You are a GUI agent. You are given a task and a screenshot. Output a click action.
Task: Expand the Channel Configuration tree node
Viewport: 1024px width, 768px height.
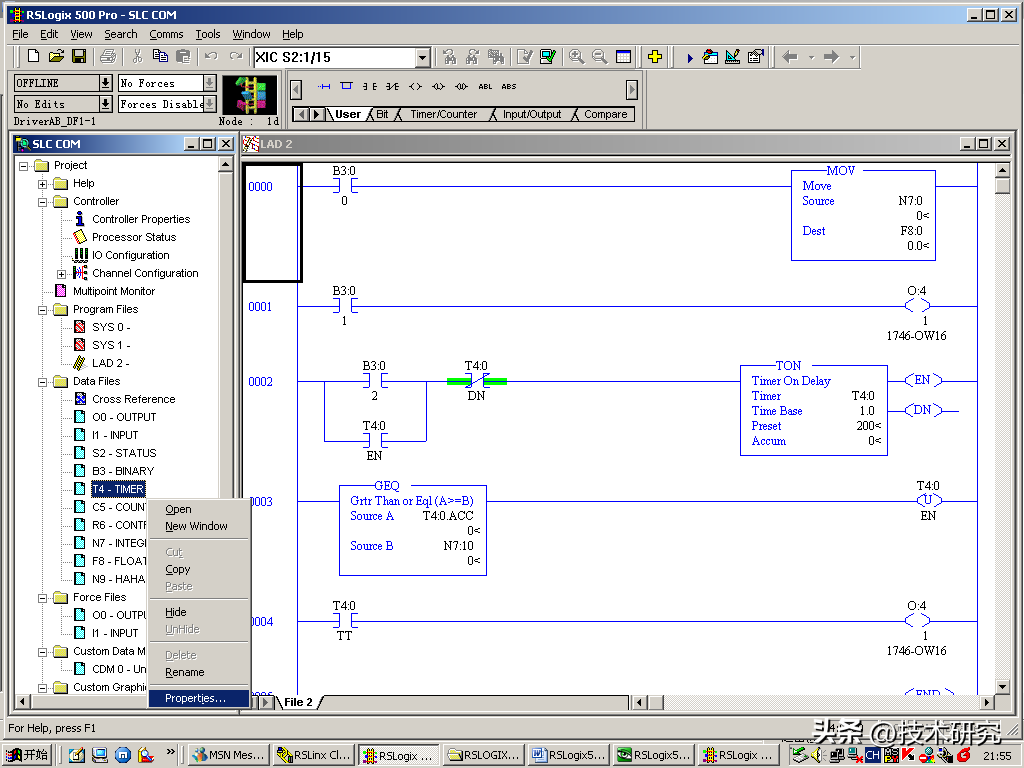(62, 274)
